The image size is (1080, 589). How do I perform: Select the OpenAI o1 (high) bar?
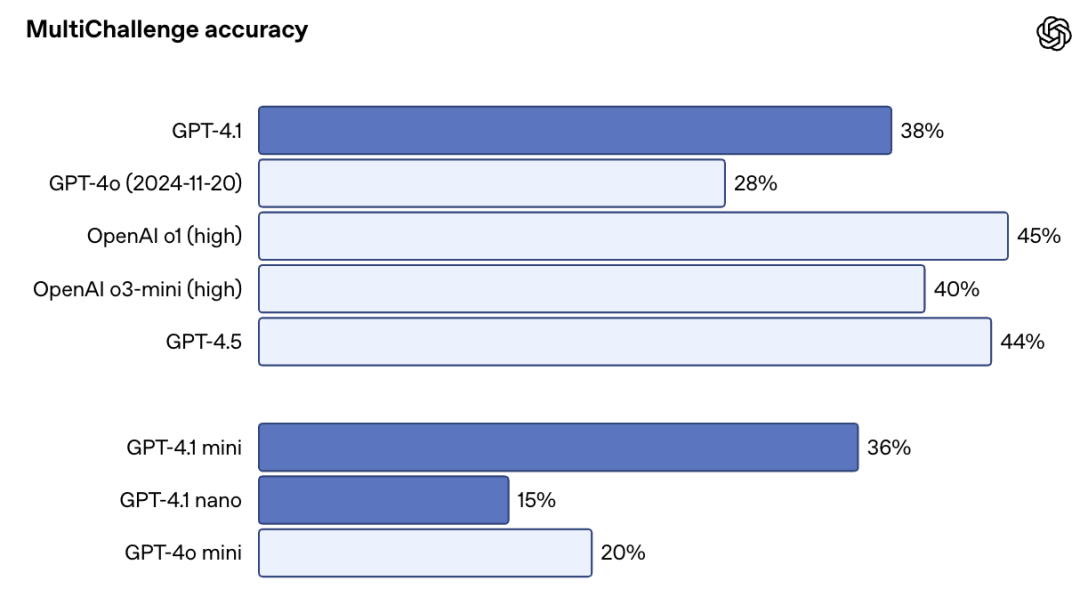[x=634, y=236]
